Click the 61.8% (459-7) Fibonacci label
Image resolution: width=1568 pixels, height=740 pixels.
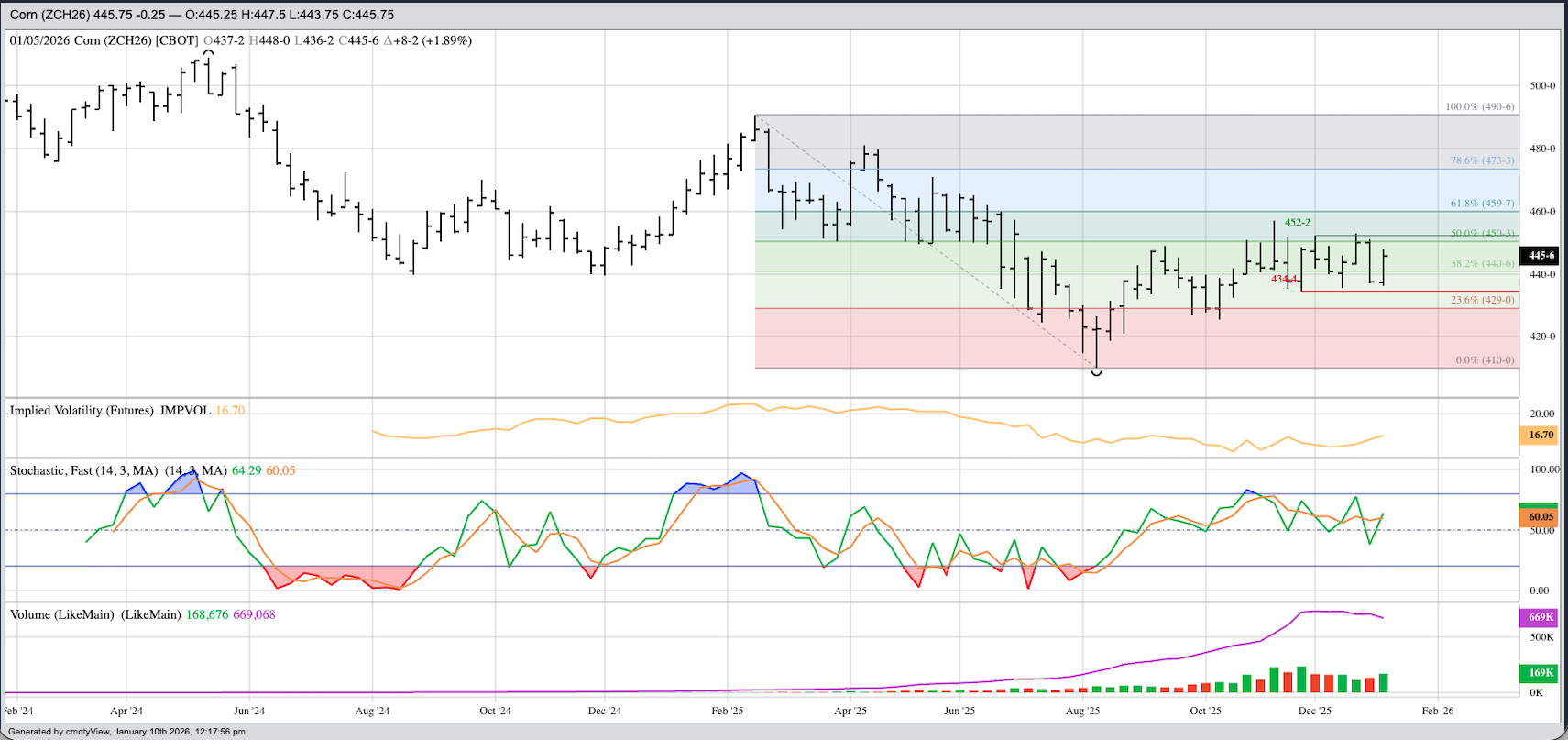[1482, 204]
